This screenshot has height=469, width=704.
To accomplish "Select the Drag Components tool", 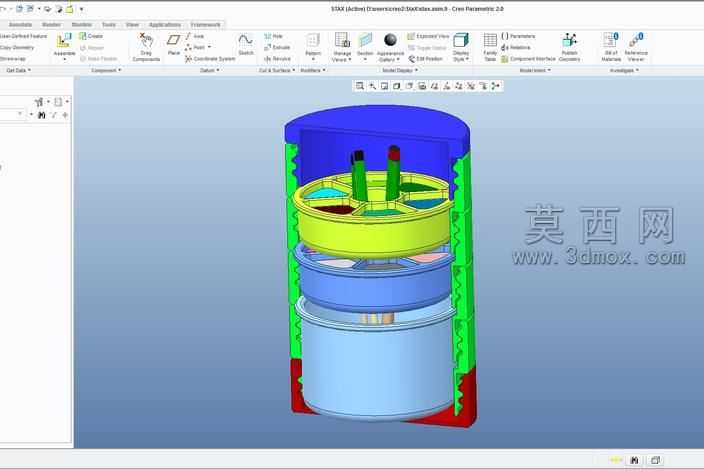I will pos(146,47).
